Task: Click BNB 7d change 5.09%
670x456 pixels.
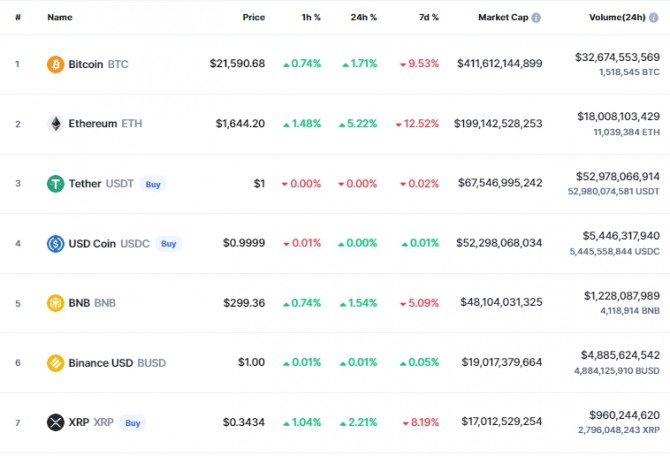Action: pos(419,303)
